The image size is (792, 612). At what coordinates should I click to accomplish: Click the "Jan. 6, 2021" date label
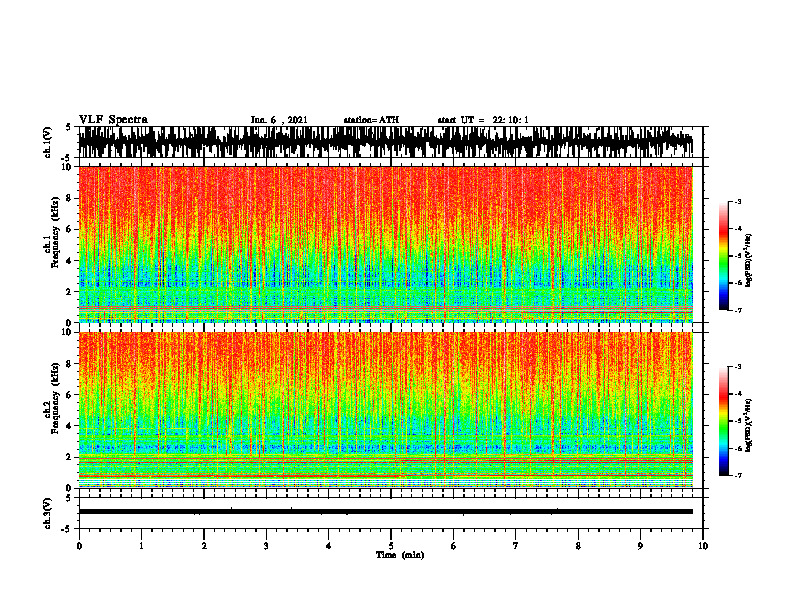[x=279, y=120]
